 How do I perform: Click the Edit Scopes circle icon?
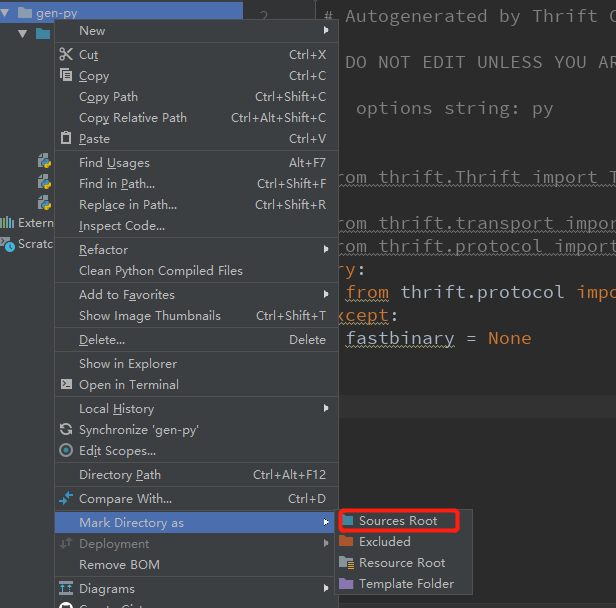click(x=66, y=450)
